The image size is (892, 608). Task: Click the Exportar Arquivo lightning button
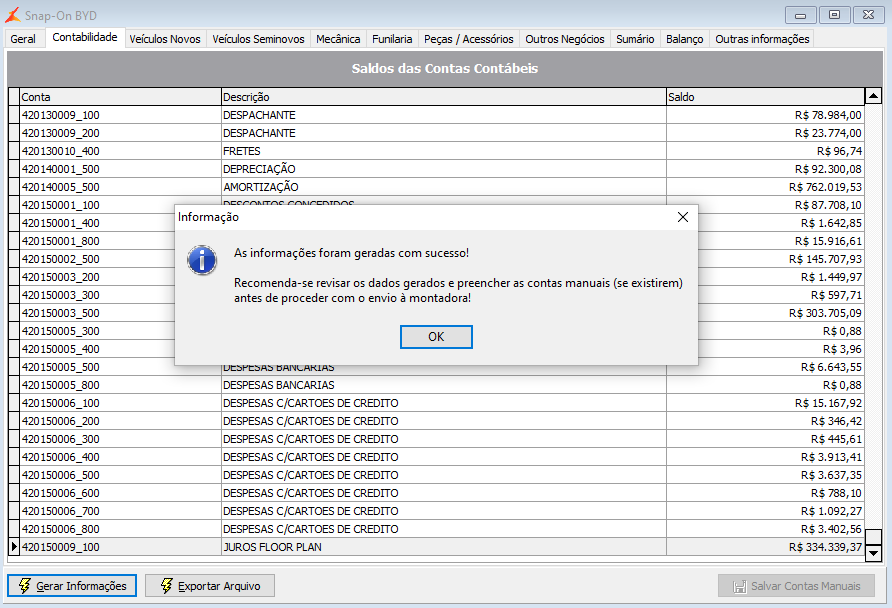pos(210,586)
